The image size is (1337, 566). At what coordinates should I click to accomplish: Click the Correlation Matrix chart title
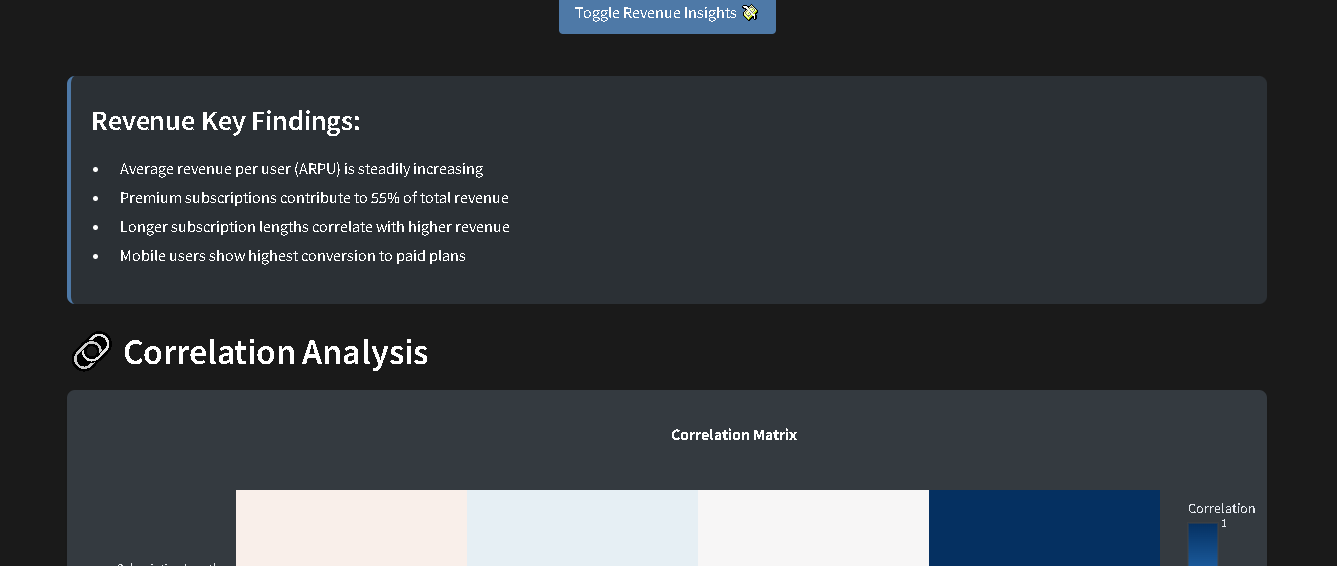(x=734, y=435)
